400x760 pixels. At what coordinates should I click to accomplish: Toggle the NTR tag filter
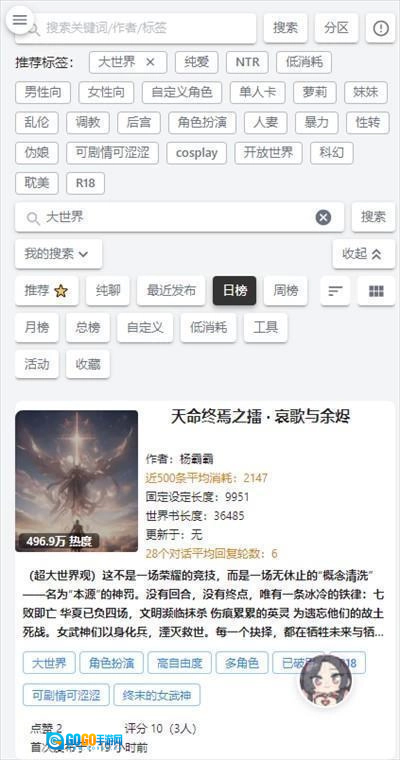click(247, 63)
